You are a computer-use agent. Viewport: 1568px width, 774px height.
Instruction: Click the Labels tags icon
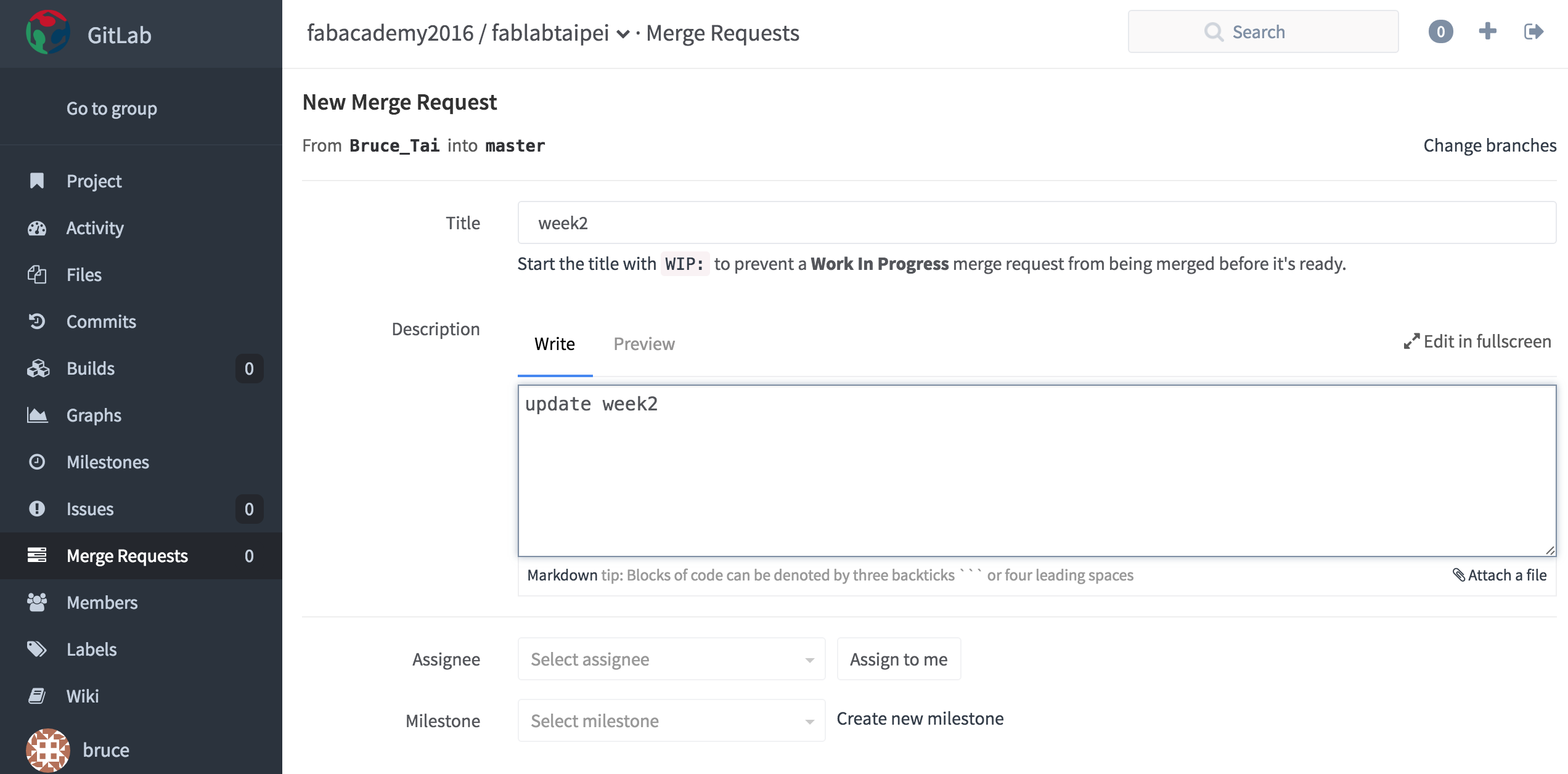[37, 649]
